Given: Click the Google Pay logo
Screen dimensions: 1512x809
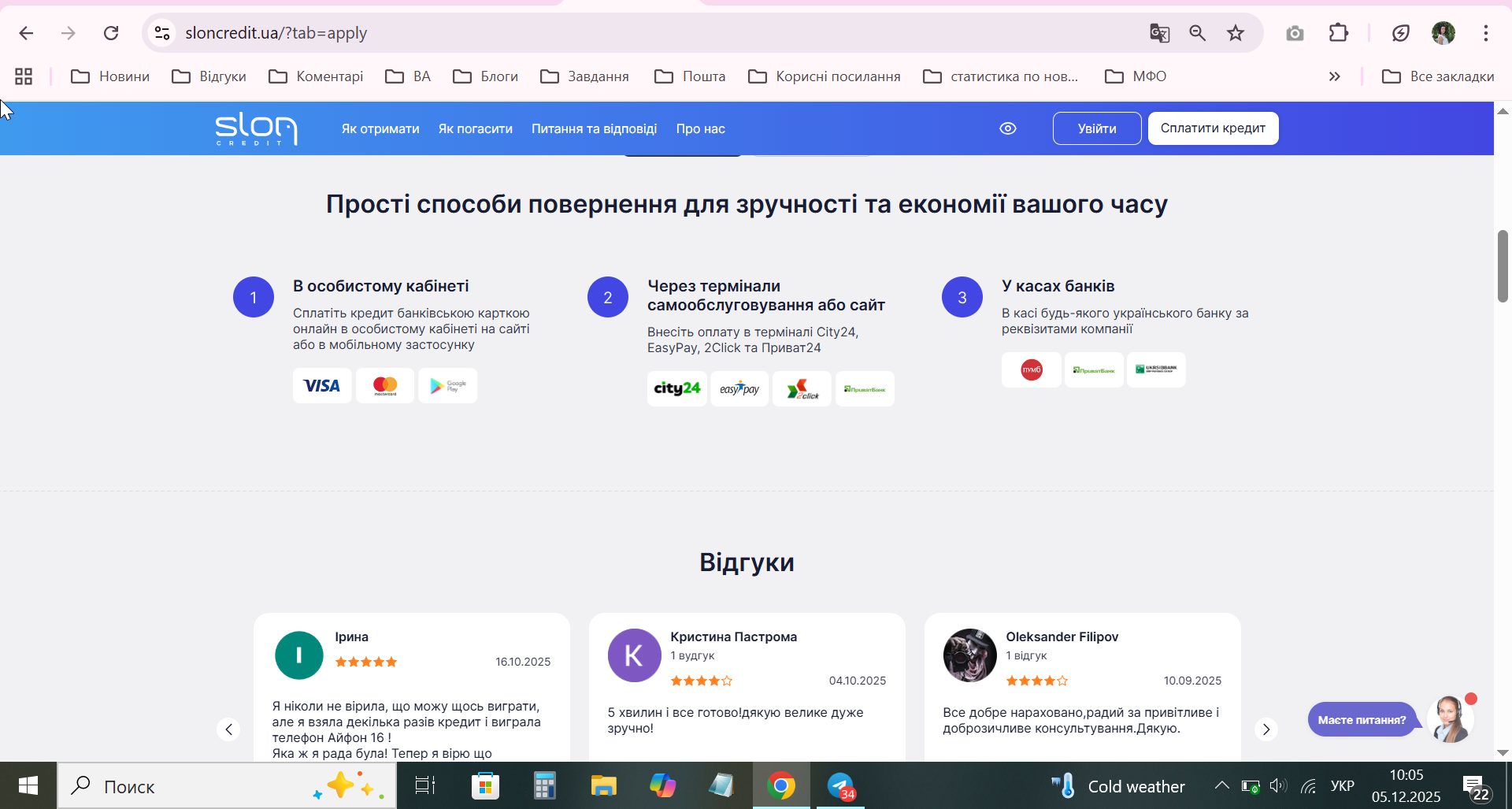Looking at the screenshot, I should tap(447, 386).
